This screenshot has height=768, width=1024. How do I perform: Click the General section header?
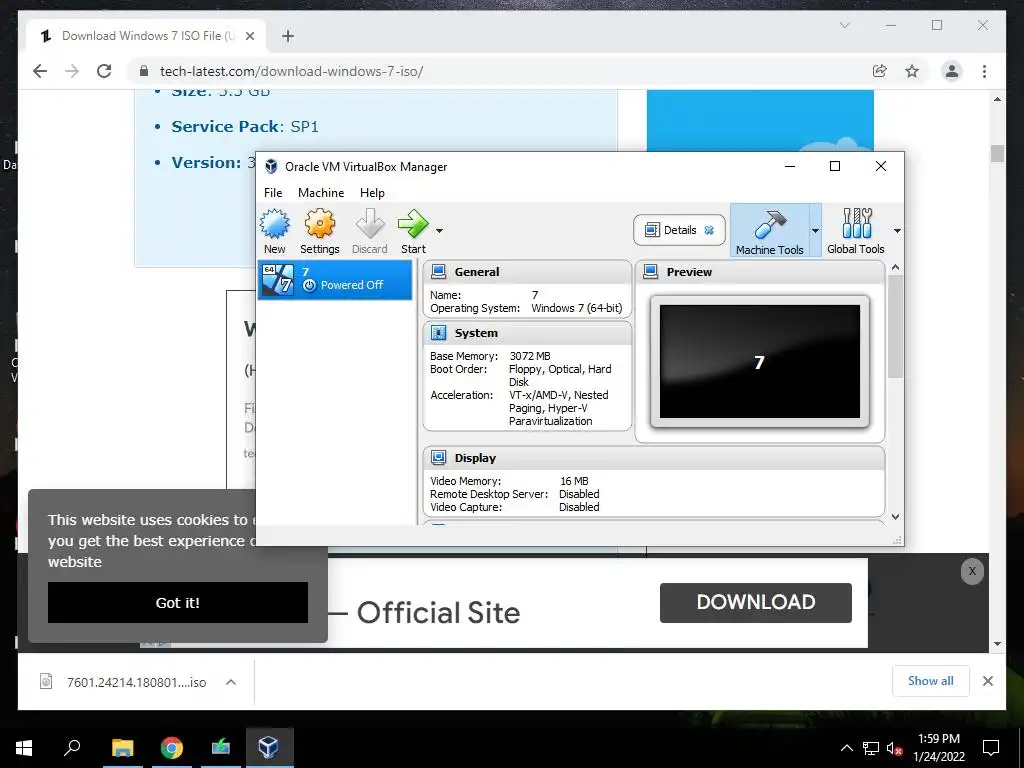pyautogui.click(x=527, y=272)
